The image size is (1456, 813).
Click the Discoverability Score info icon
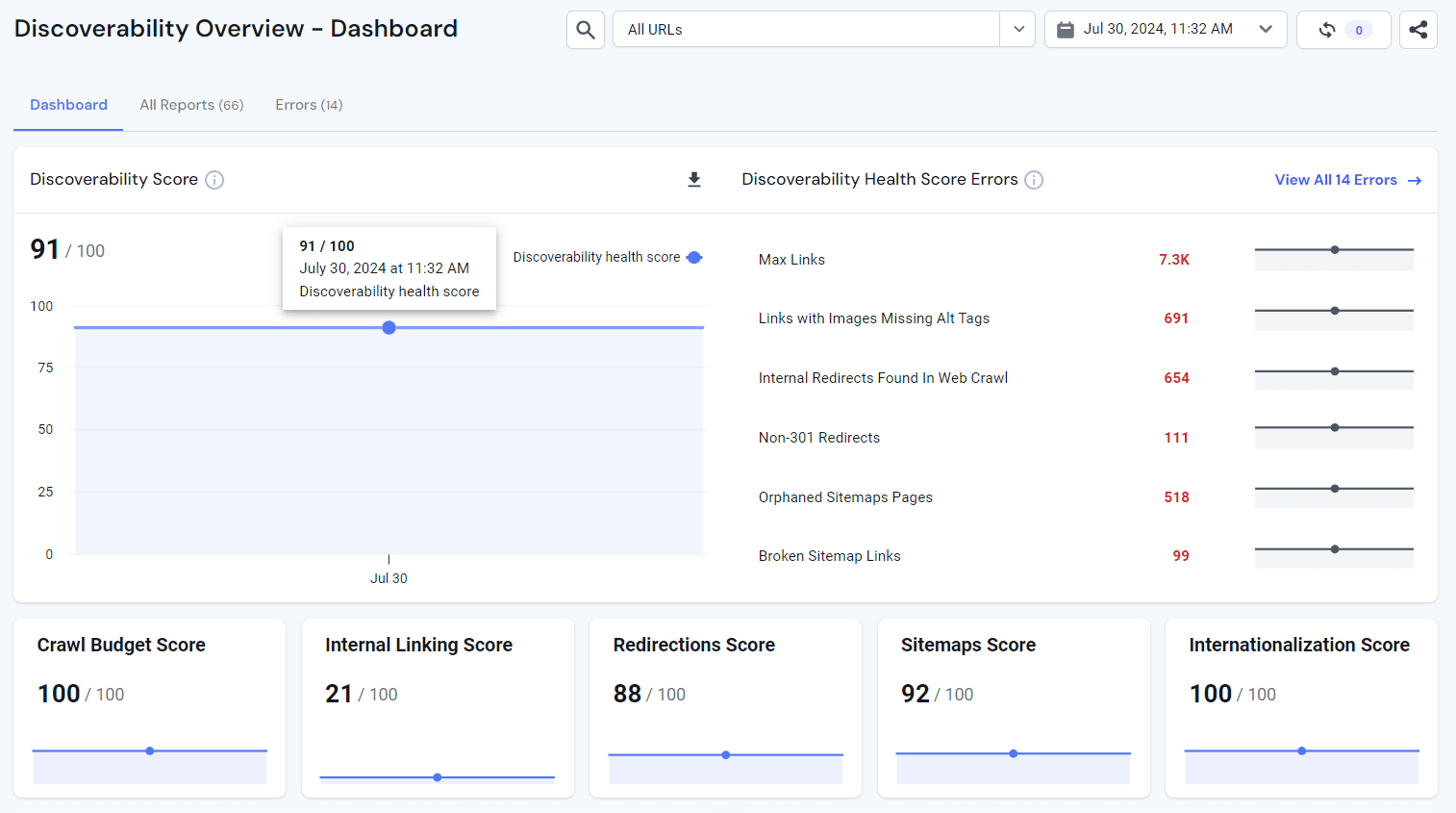point(214,180)
